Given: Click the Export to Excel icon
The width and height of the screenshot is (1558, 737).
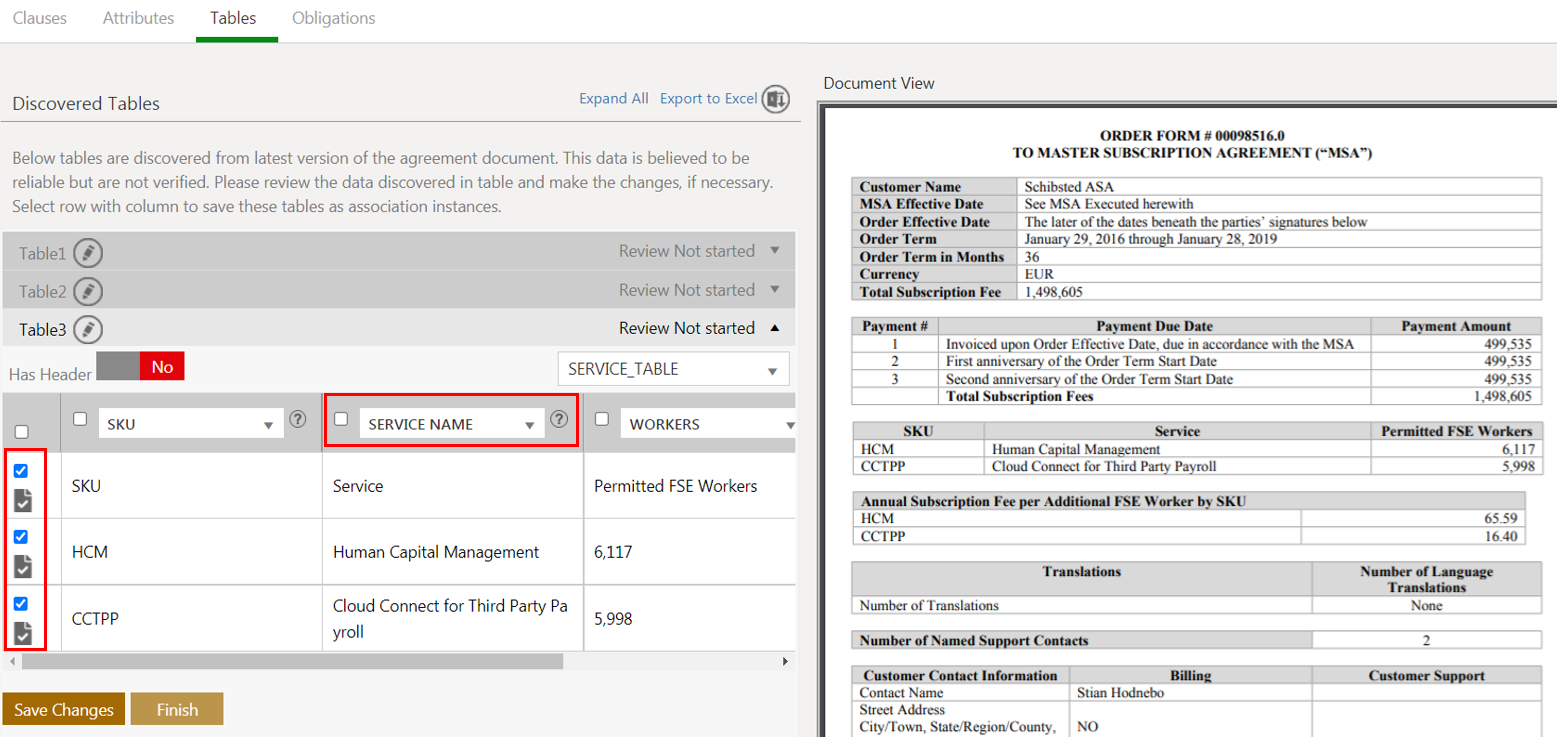Looking at the screenshot, I should click(776, 99).
